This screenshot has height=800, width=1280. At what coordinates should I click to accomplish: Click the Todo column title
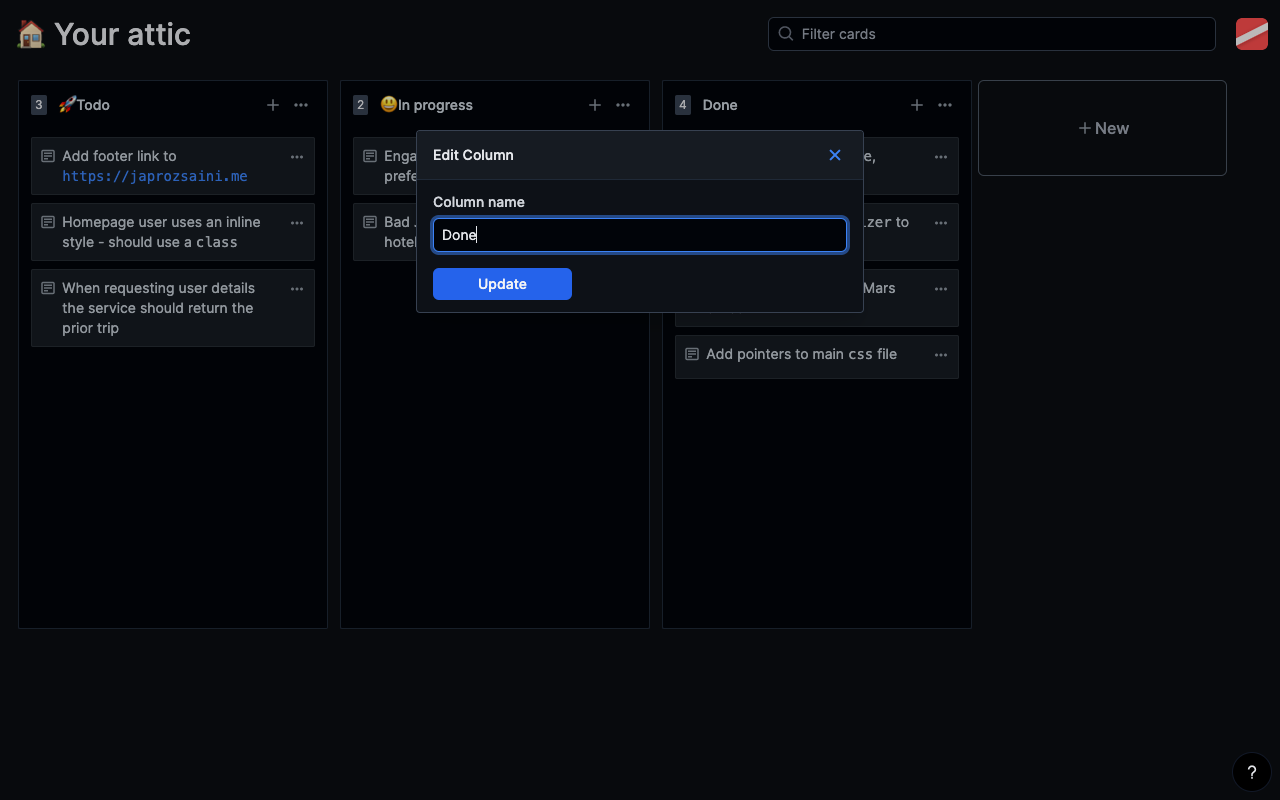(x=84, y=105)
